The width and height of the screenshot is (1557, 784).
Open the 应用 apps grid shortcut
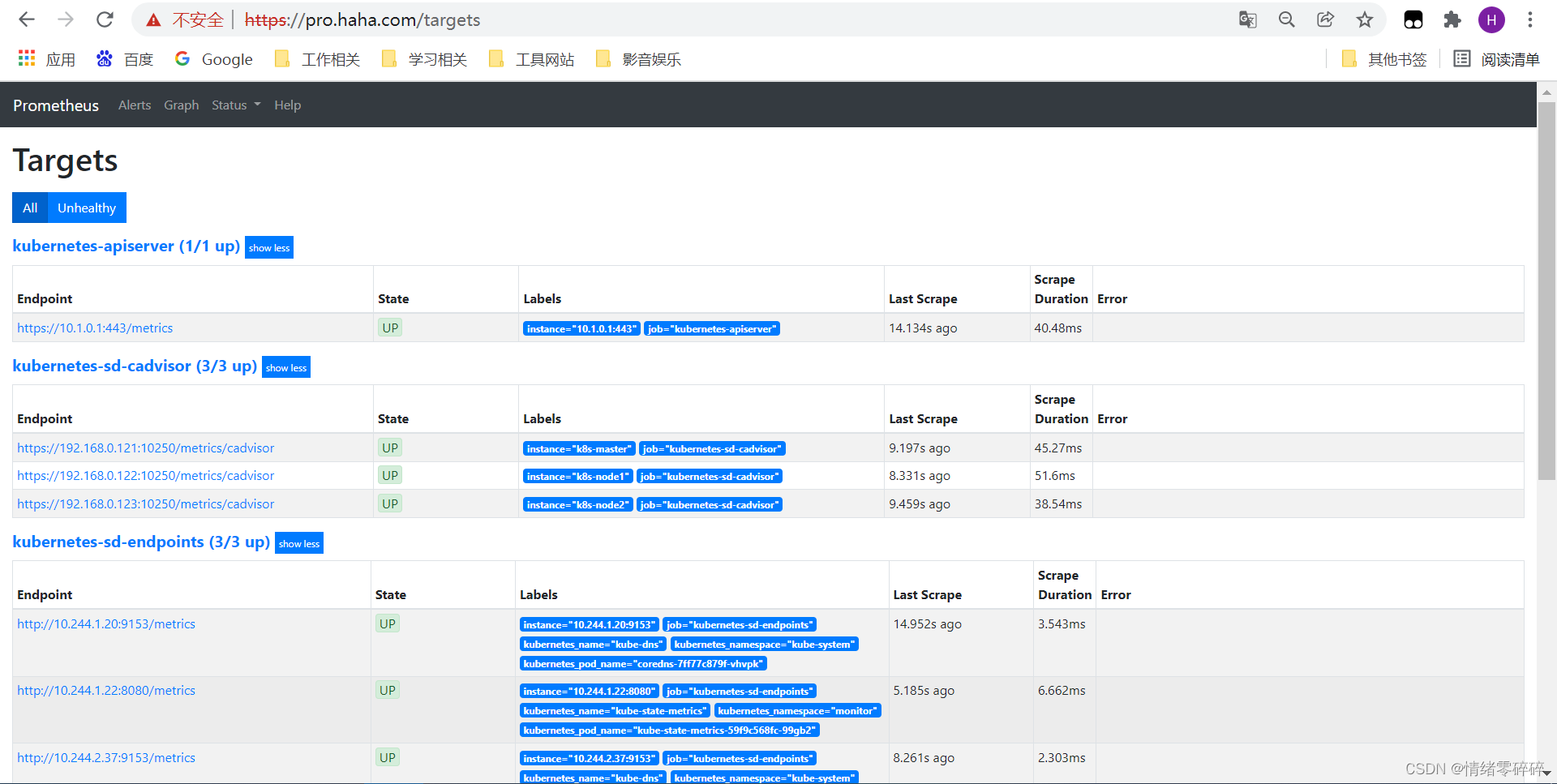pyautogui.click(x=46, y=59)
